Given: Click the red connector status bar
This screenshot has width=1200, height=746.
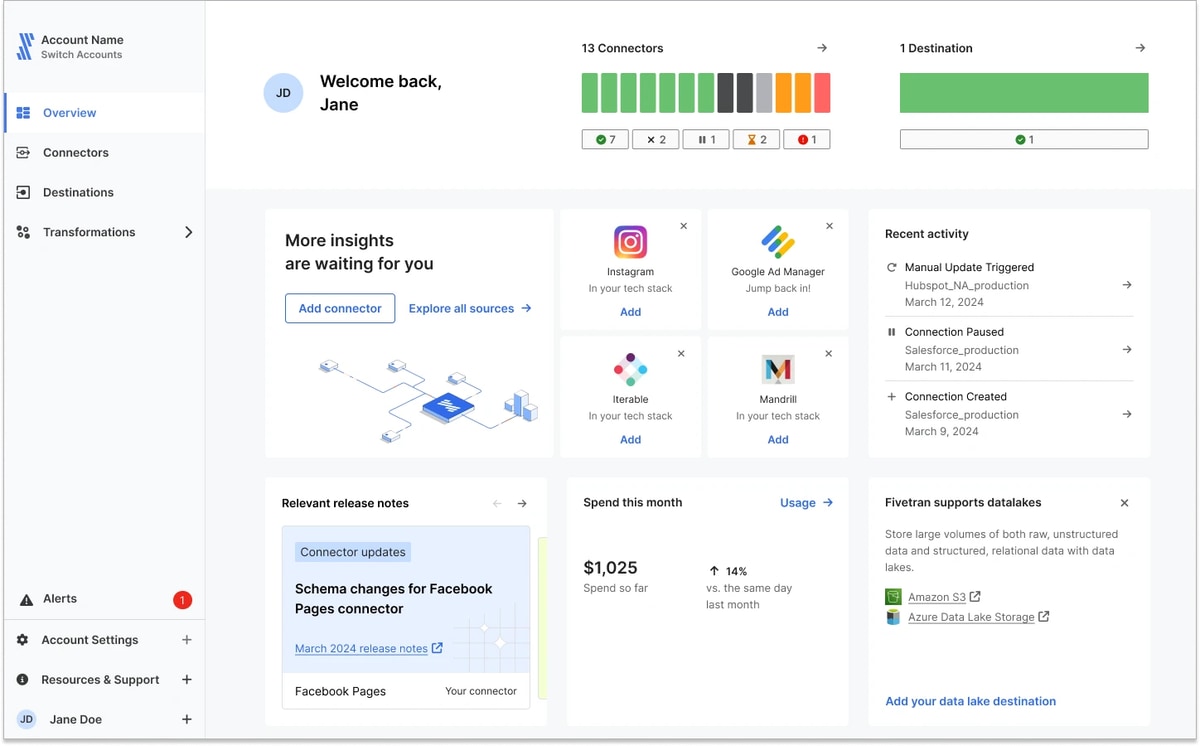Looking at the screenshot, I should tap(822, 93).
